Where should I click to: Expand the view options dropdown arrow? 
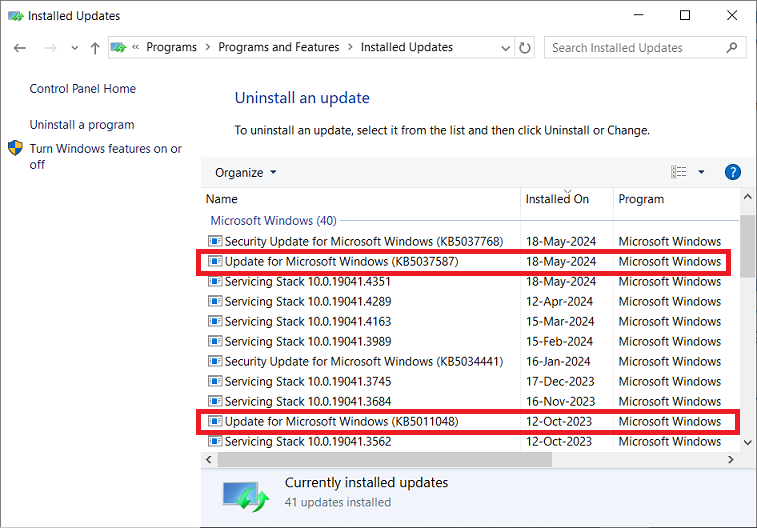701,172
